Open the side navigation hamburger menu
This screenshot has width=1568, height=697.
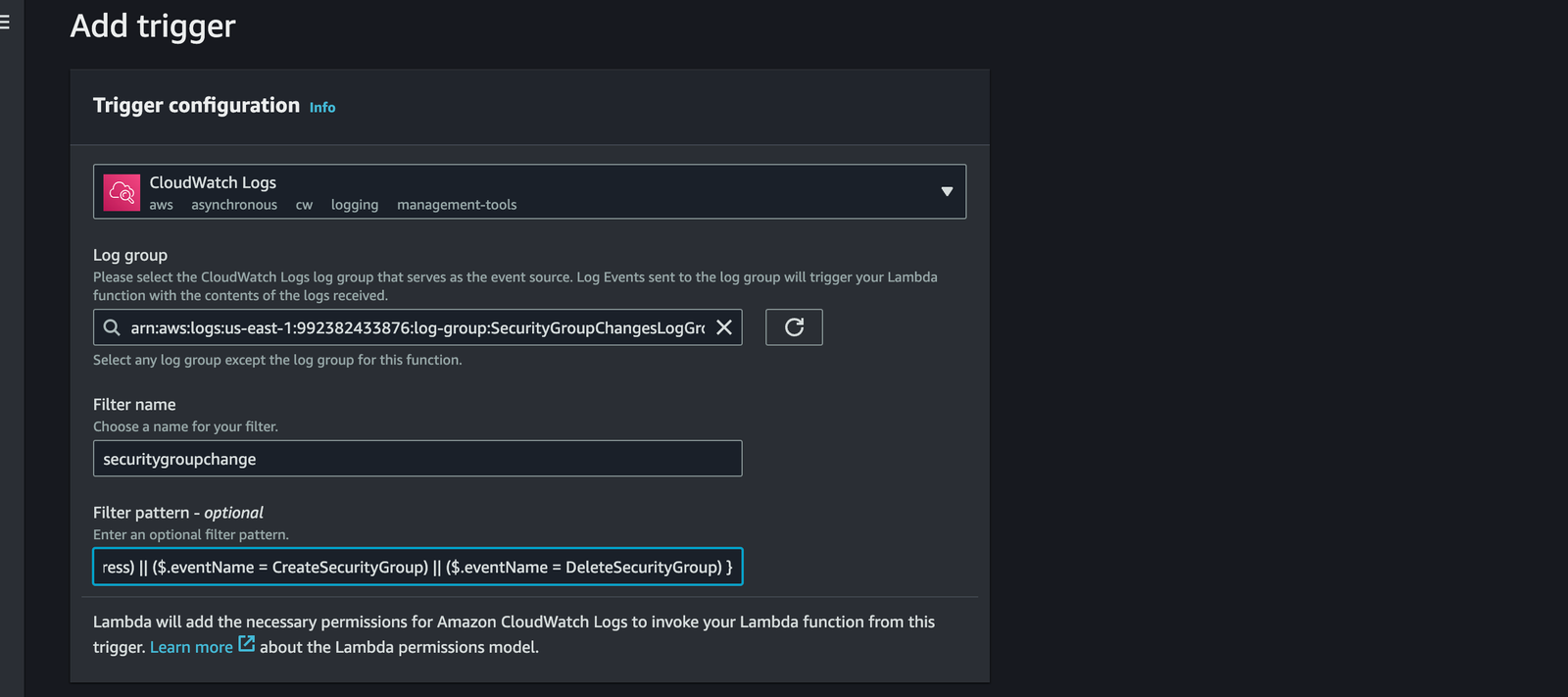point(5,22)
